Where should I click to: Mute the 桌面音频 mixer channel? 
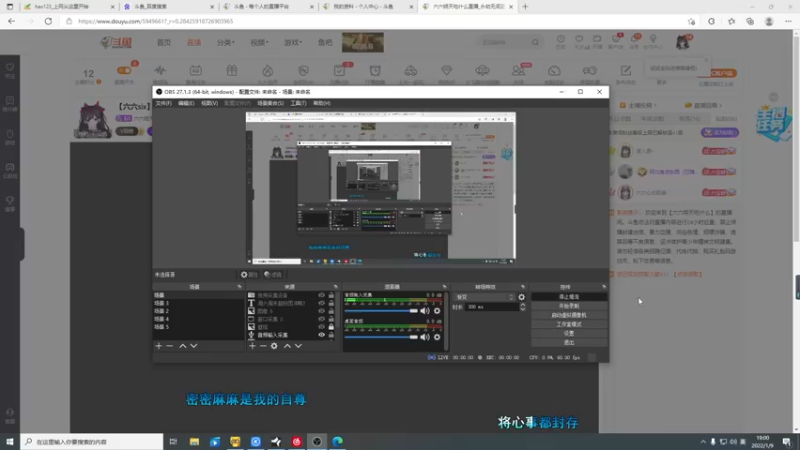click(424, 337)
